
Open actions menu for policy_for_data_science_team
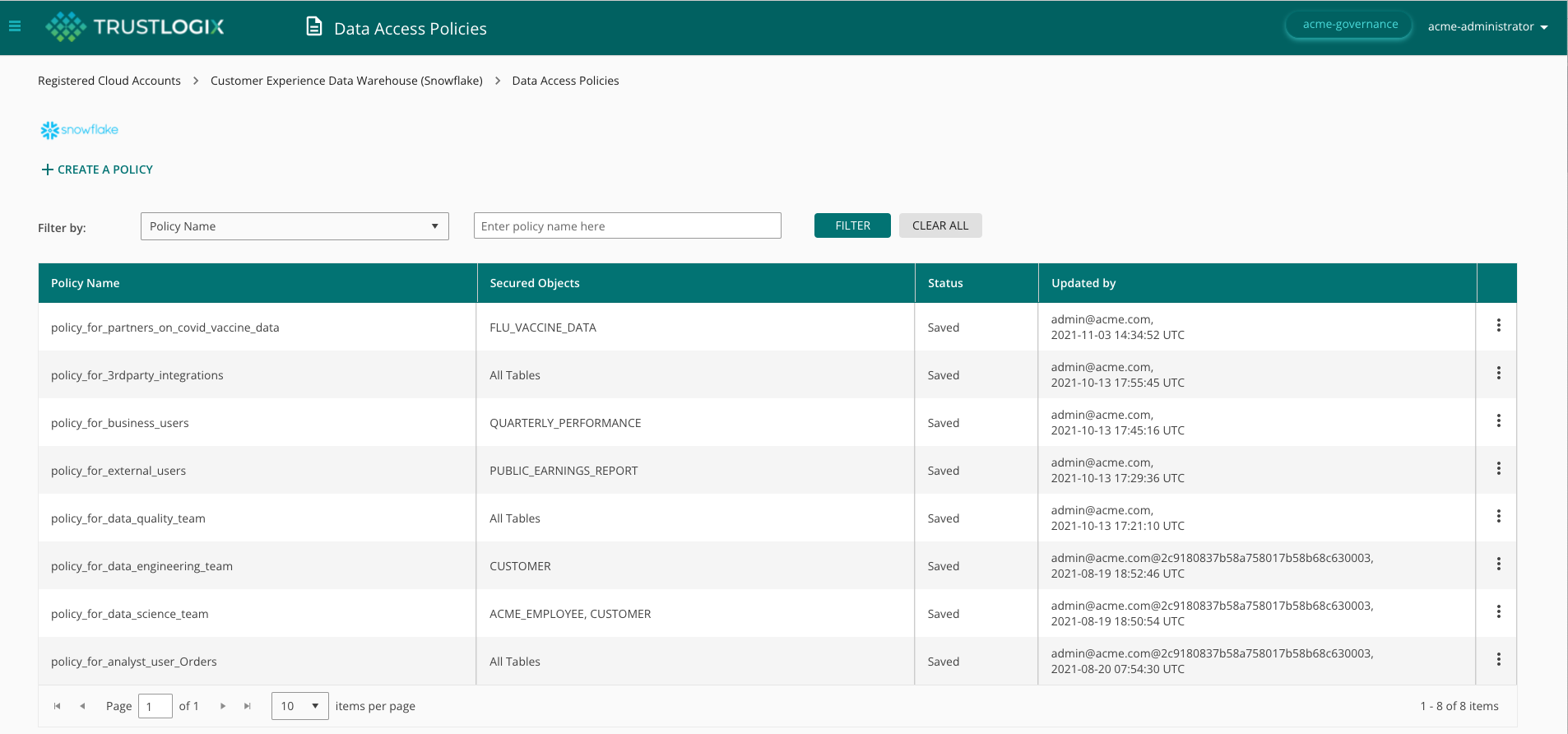pos(1498,611)
